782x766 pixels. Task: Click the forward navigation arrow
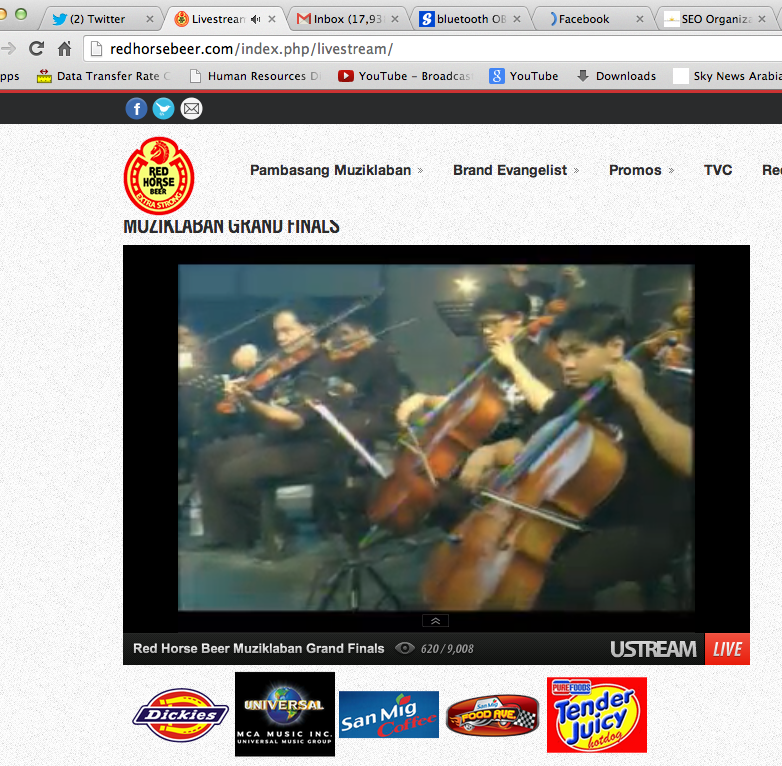coord(8,48)
